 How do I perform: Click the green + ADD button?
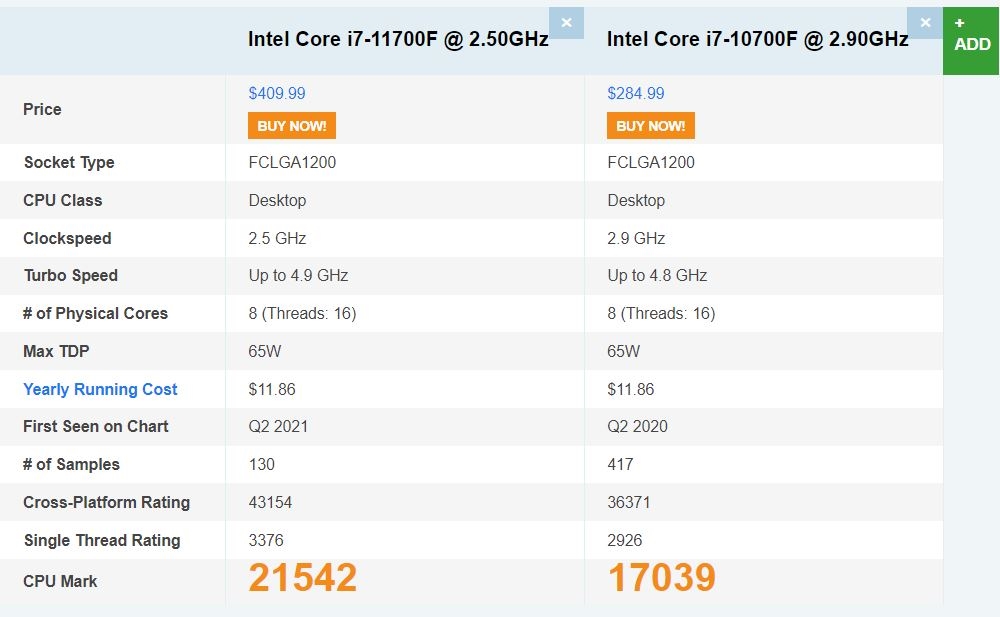[971, 36]
